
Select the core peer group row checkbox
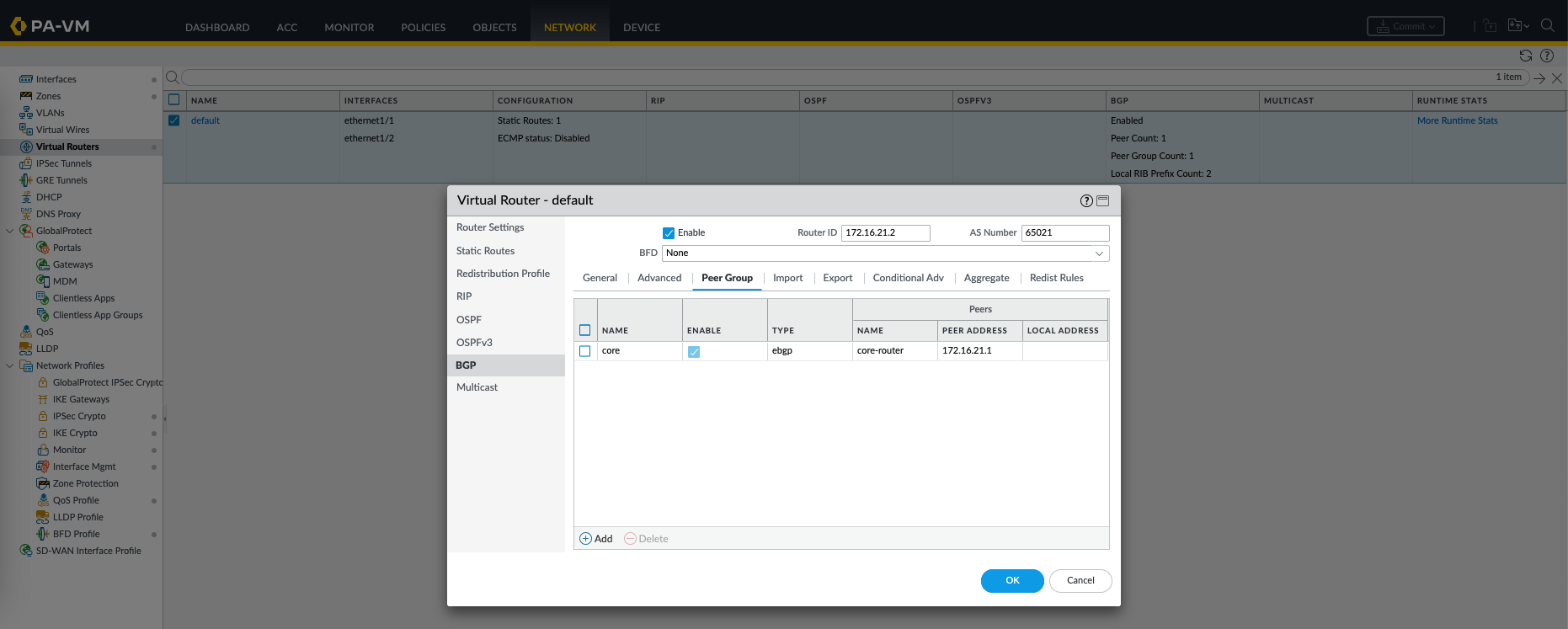(585, 351)
